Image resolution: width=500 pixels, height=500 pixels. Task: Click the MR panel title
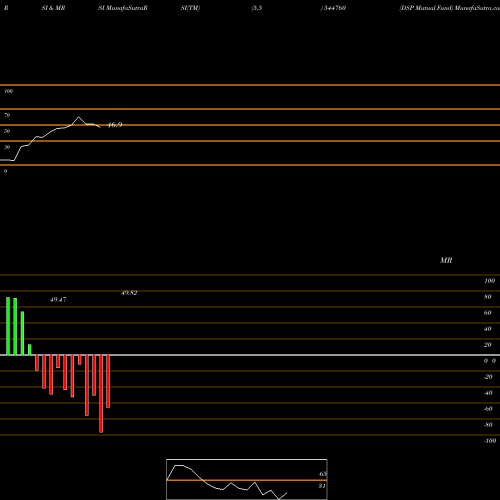click(x=446, y=260)
